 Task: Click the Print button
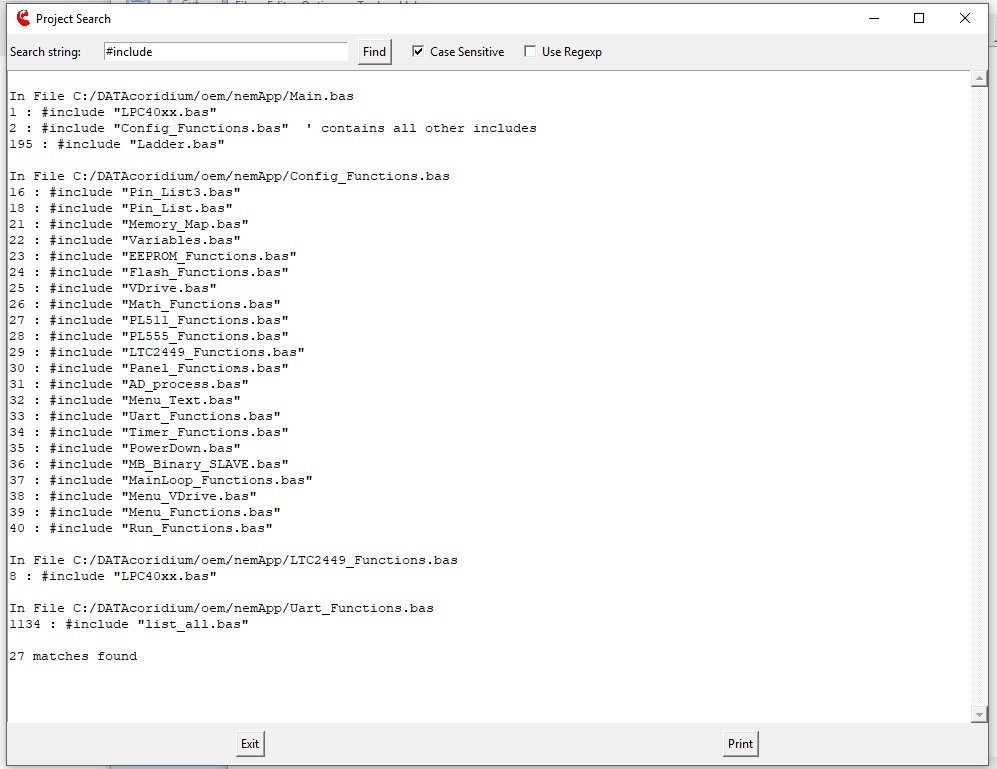740,743
